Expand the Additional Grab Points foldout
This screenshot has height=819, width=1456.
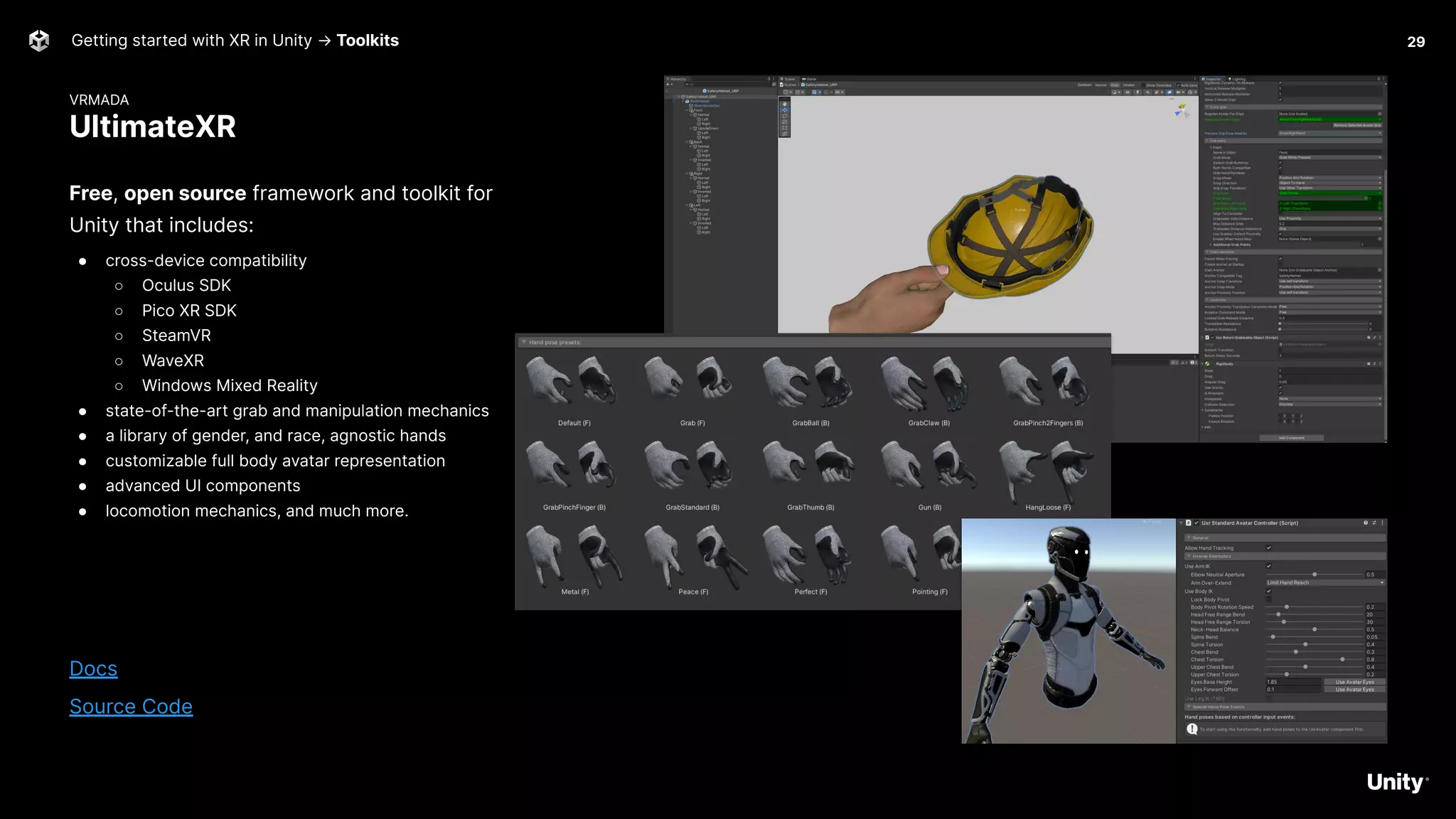[x=1211, y=245]
